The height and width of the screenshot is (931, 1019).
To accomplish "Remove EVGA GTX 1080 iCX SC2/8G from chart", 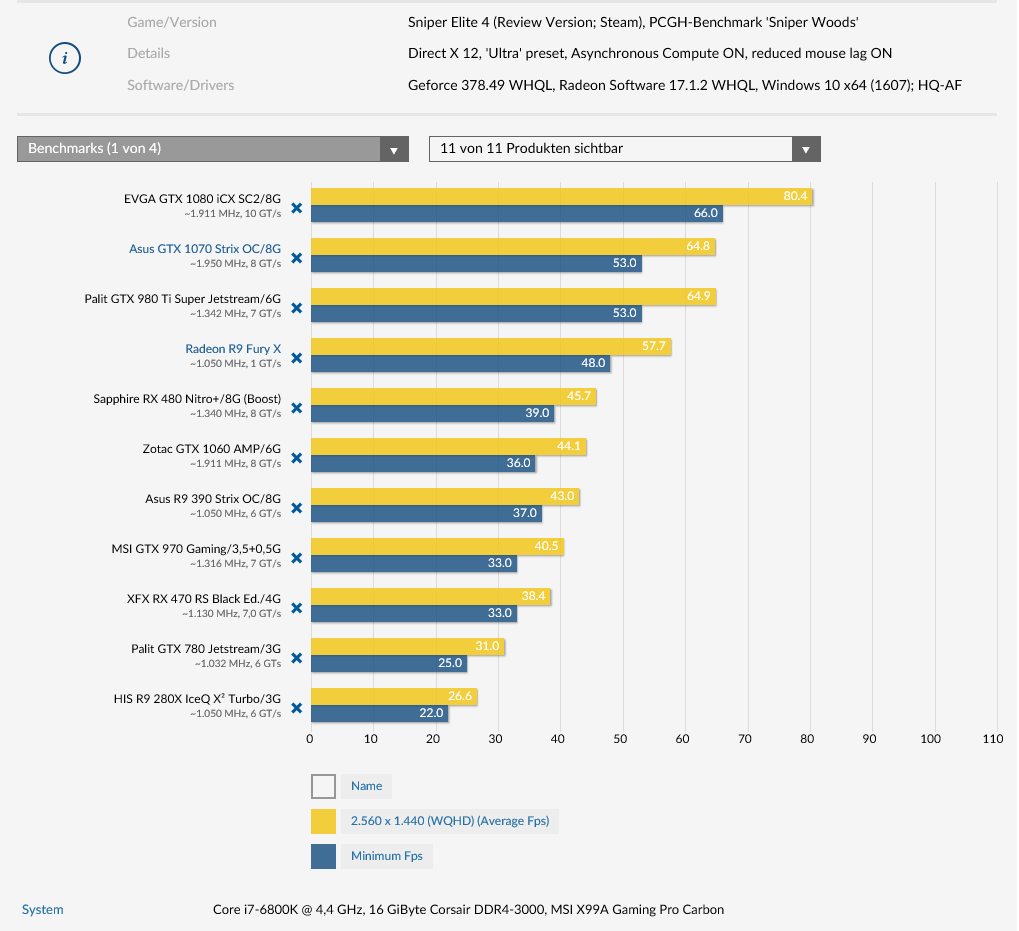I will [x=296, y=208].
